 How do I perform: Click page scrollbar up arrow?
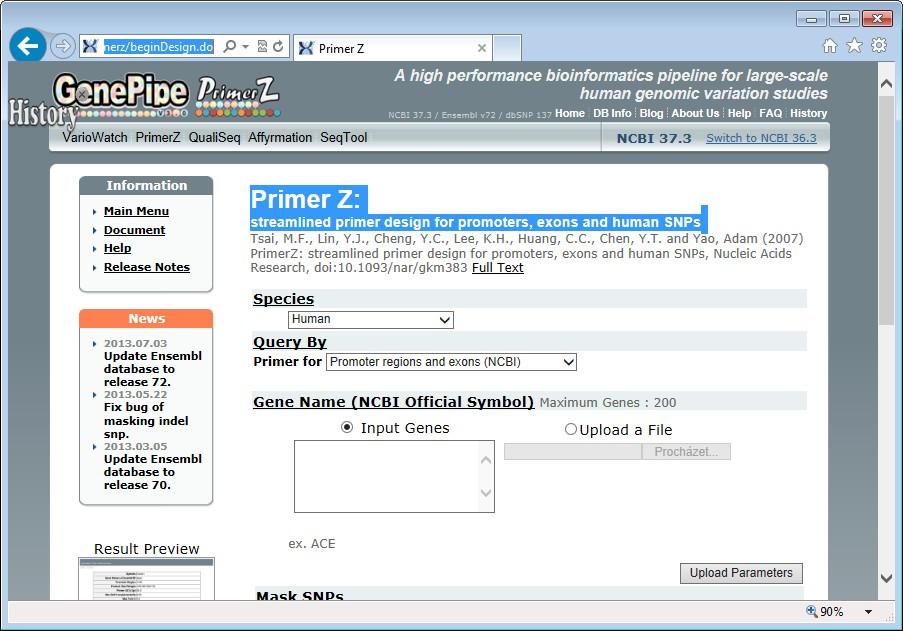(886, 83)
